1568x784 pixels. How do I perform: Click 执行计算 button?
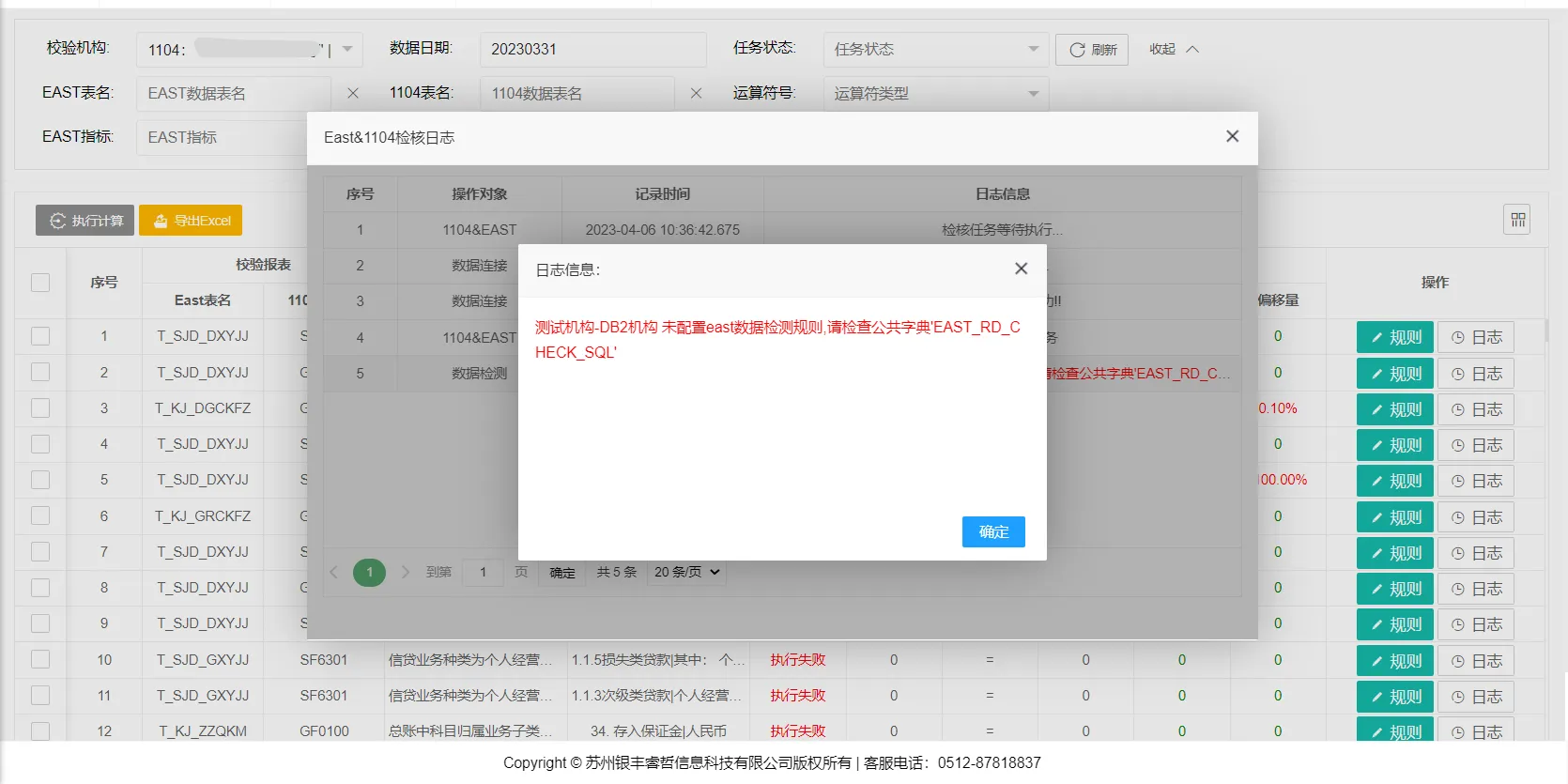(85, 221)
